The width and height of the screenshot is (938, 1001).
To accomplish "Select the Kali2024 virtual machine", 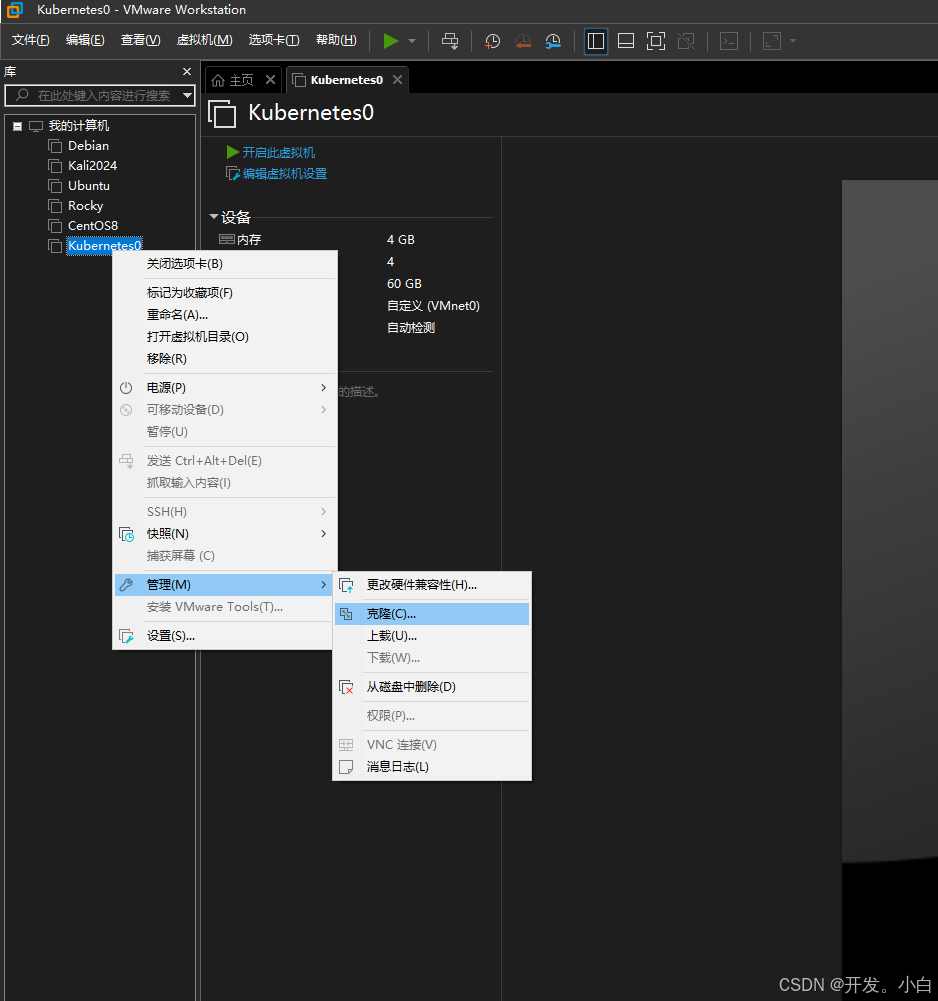I will [x=93, y=165].
